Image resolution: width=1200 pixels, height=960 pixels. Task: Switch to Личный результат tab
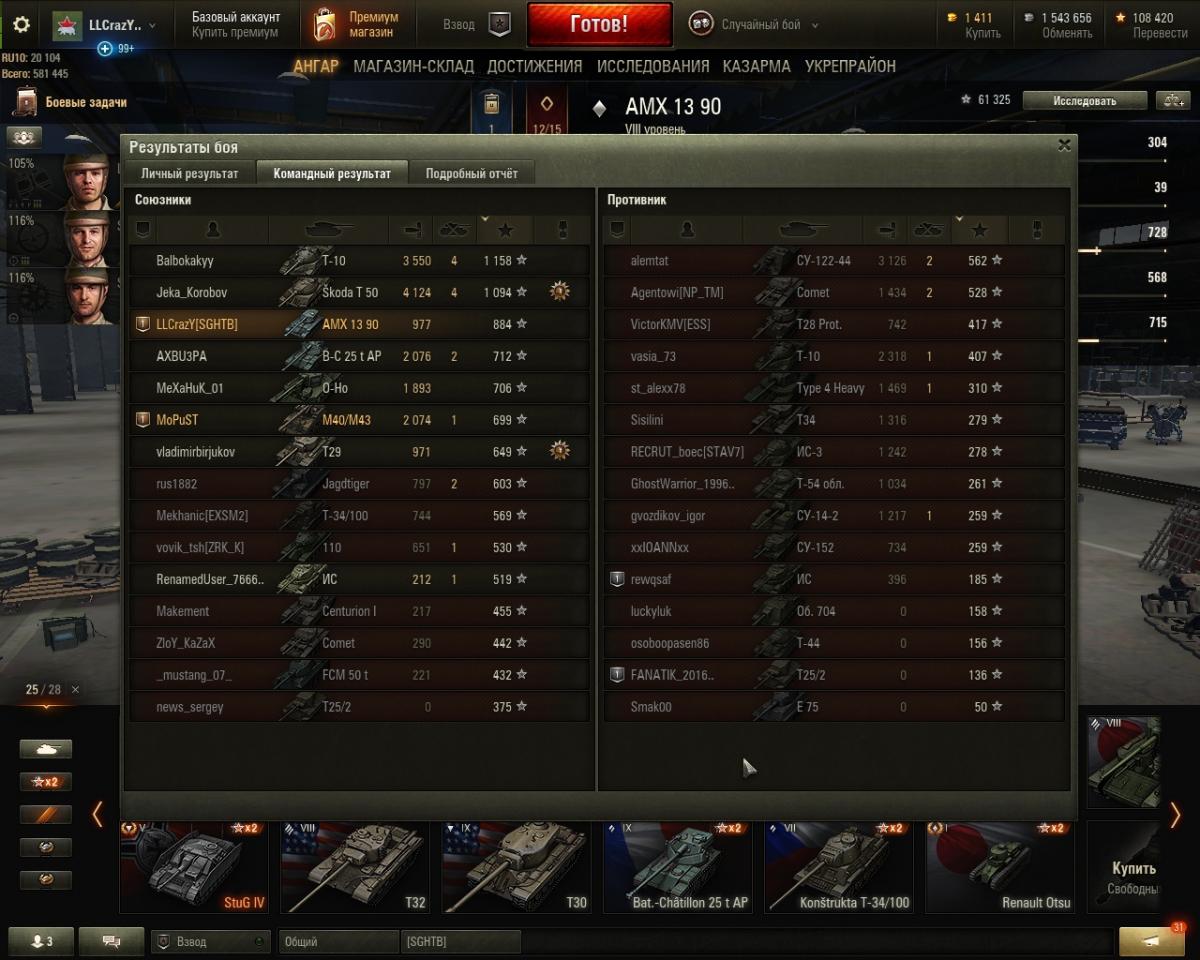pos(190,173)
